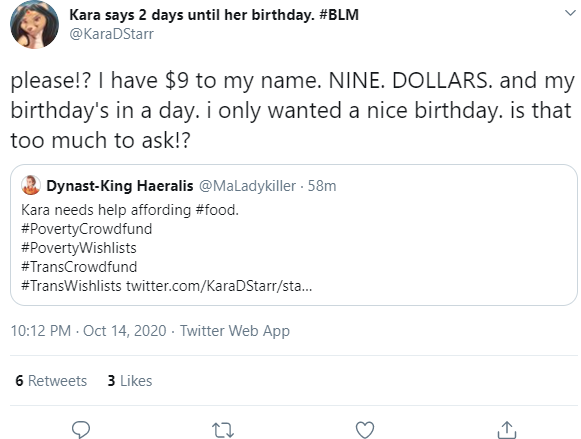
Task: Open the #TransCrowdfund hashtag
Action: coord(79,267)
